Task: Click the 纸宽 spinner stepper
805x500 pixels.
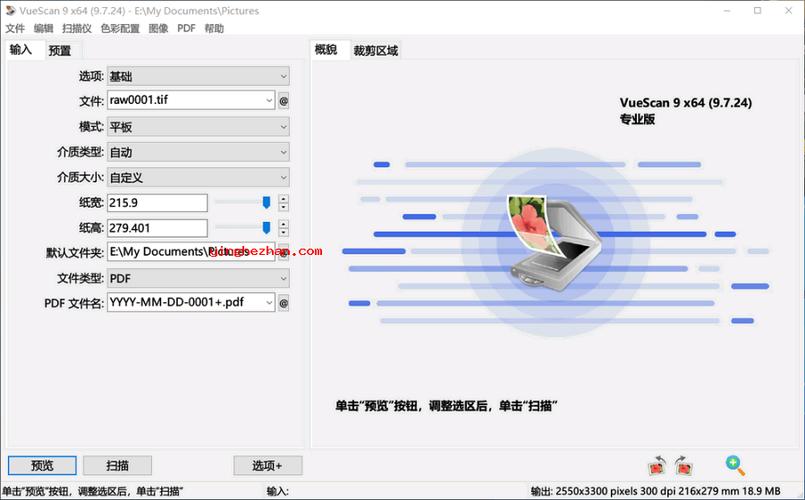Action: coord(283,203)
